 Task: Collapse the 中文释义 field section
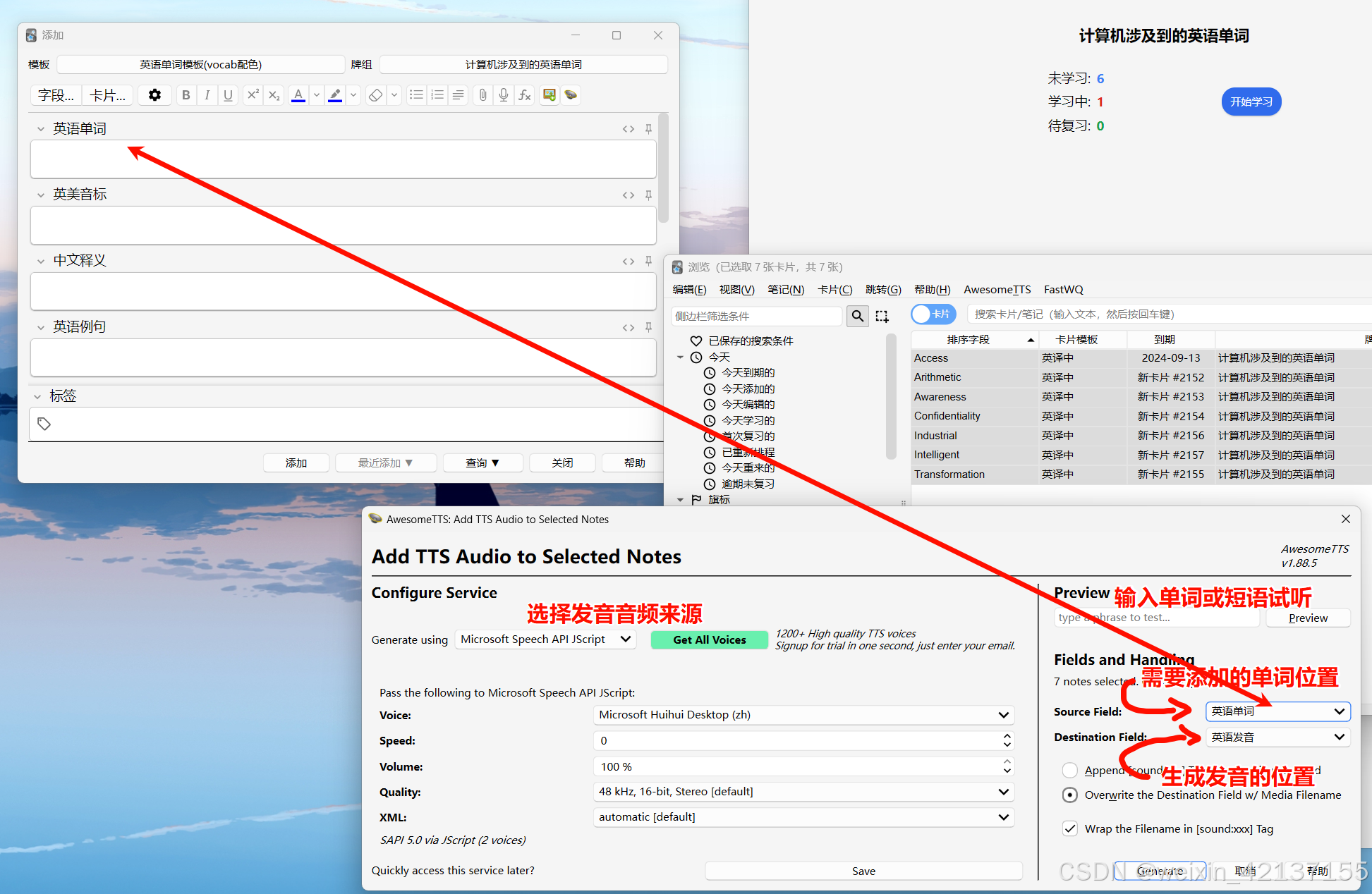(40, 261)
